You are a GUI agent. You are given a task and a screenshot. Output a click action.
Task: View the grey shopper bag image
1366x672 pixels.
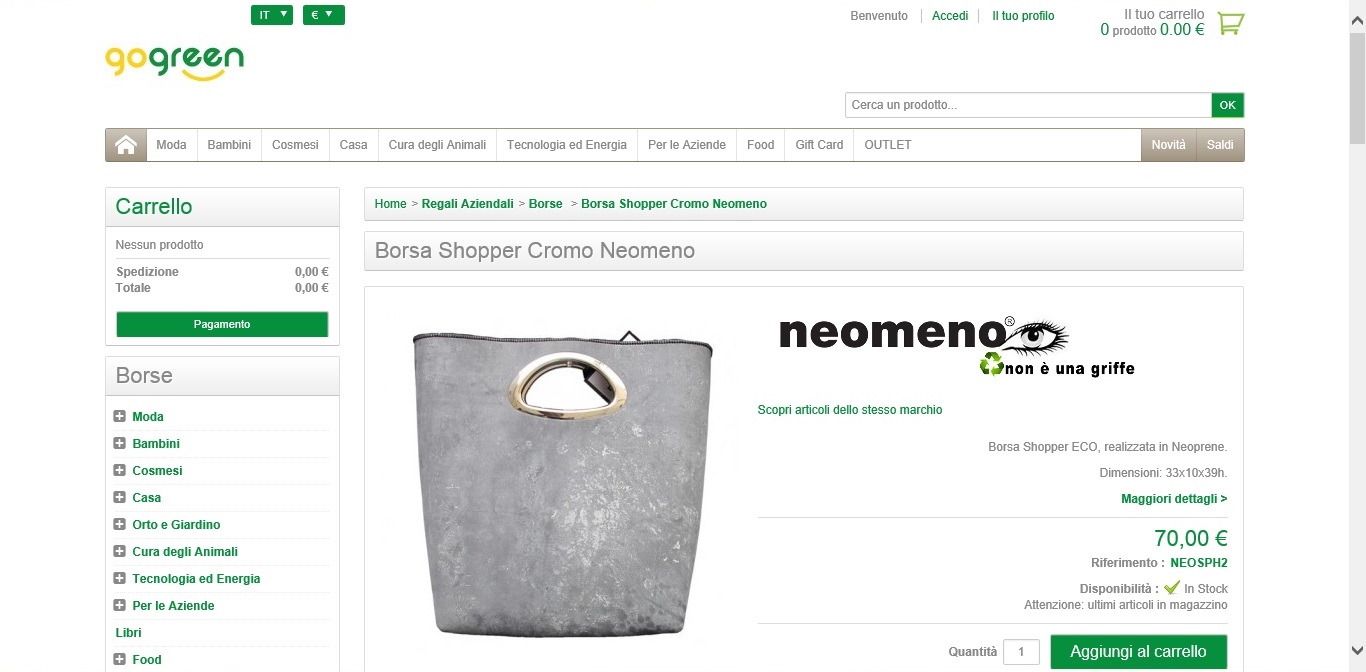click(563, 482)
